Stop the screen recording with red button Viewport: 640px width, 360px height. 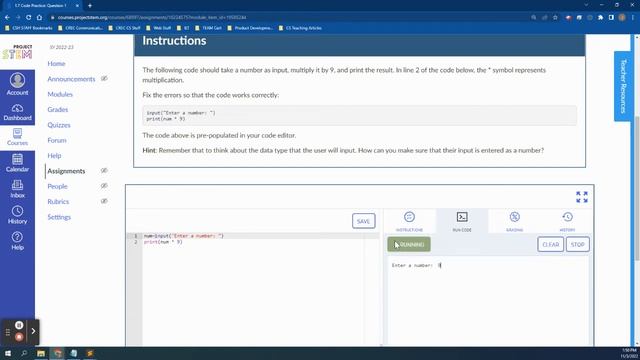(x=19, y=337)
